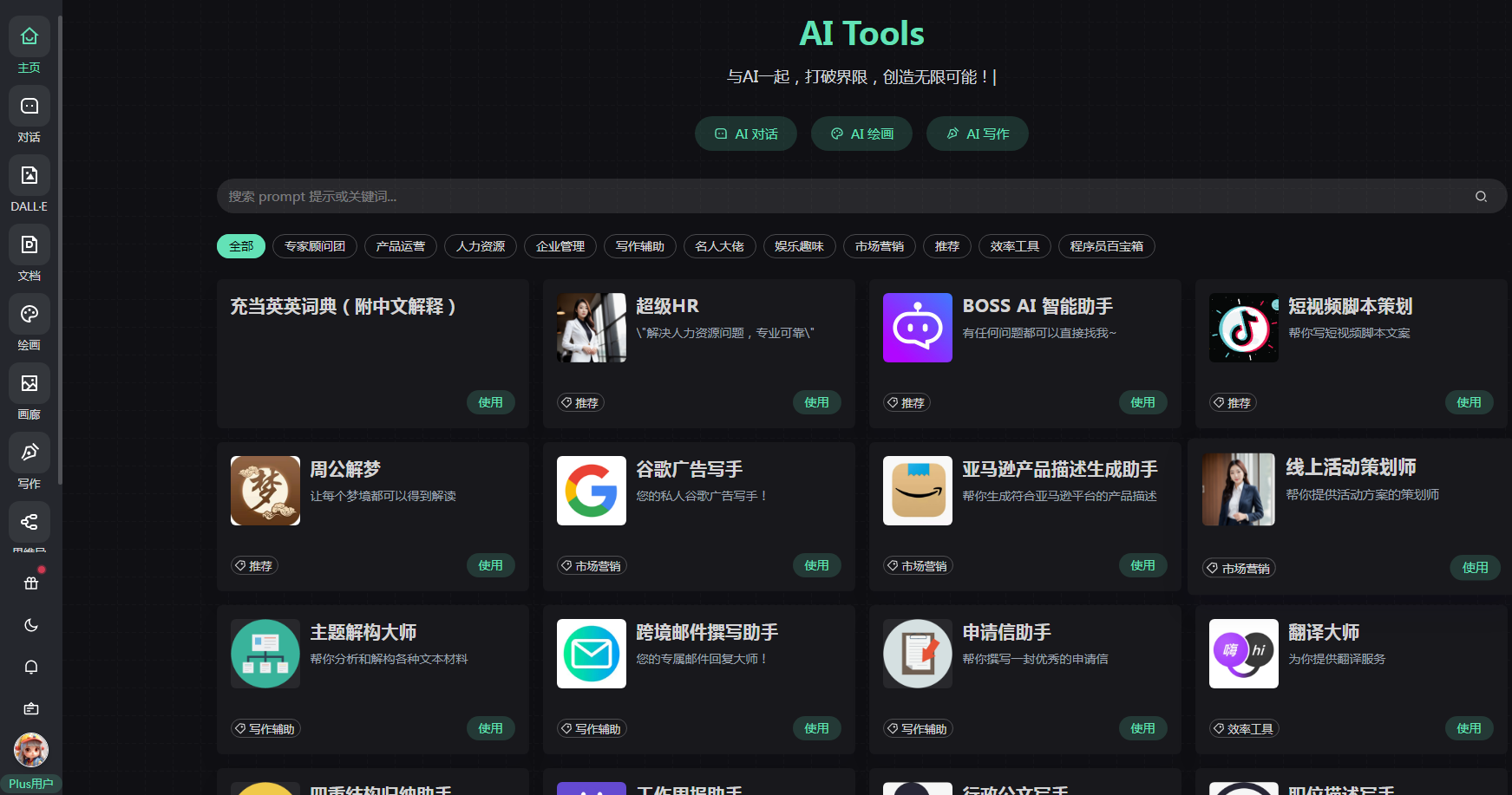Image resolution: width=1512 pixels, height=795 pixels.
Task: Click 效率工具 tag on 翻译大师 card
Action: click(1244, 729)
